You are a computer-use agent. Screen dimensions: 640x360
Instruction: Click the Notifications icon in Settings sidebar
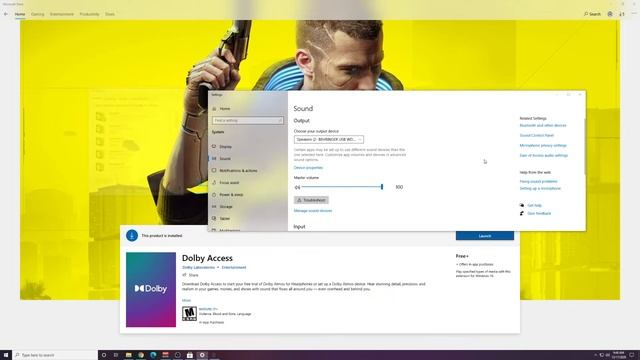click(x=214, y=170)
